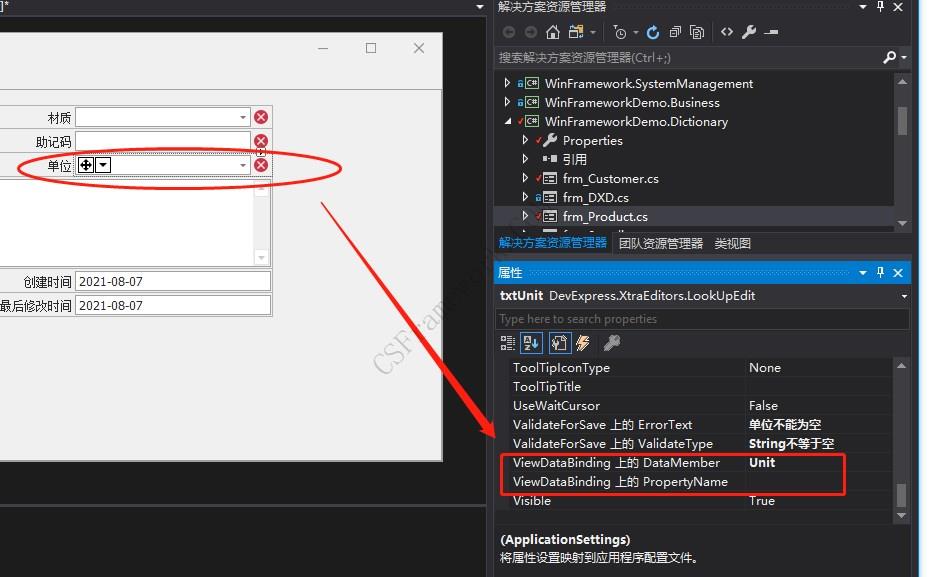The width and height of the screenshot is (929, 577).
Task: Switch Properties panel to Categorized view
Action: point(508,343)
